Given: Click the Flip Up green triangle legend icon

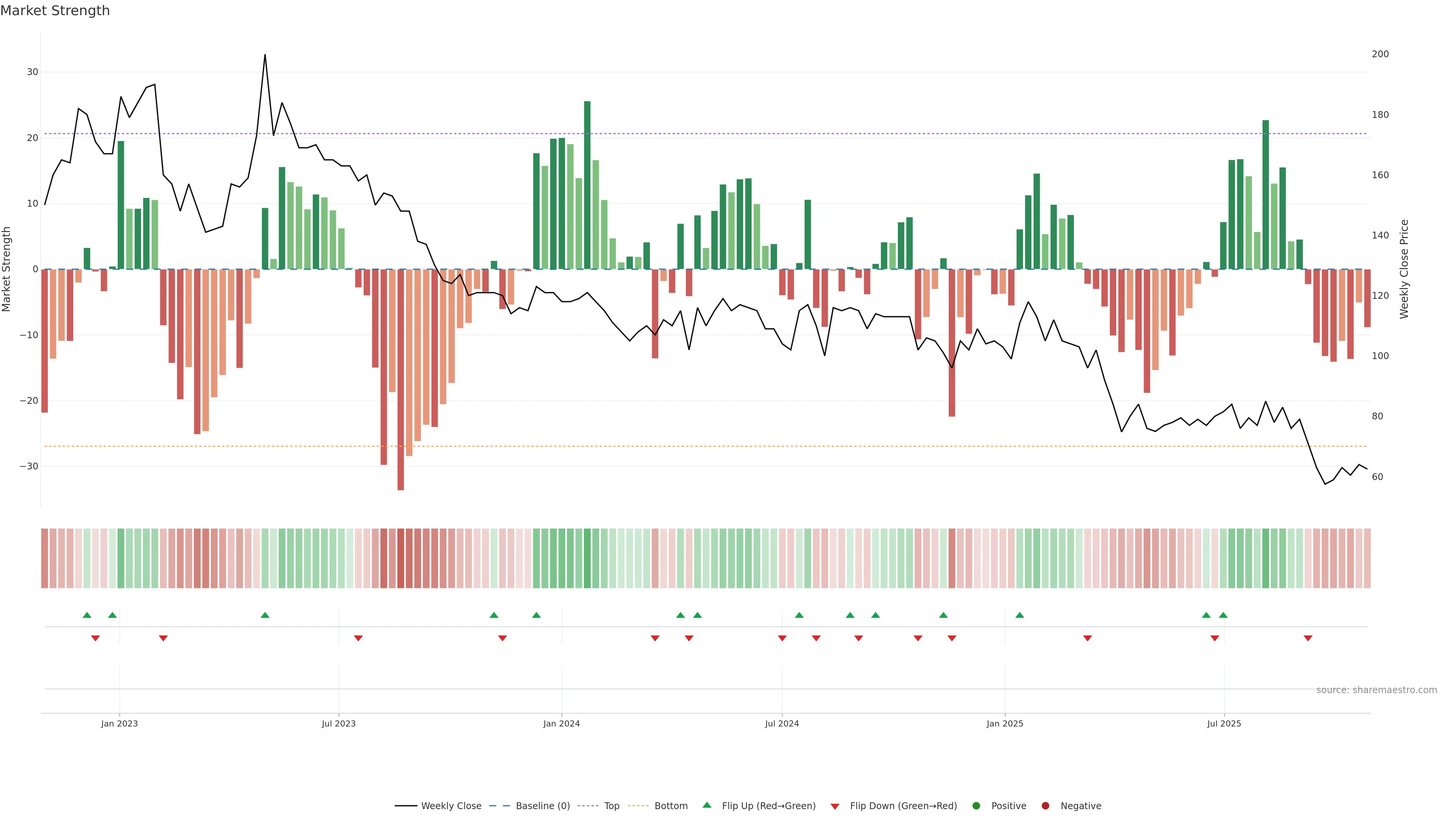Looking at the screenshot, I should pyautogui.click(x=706, y=805).
